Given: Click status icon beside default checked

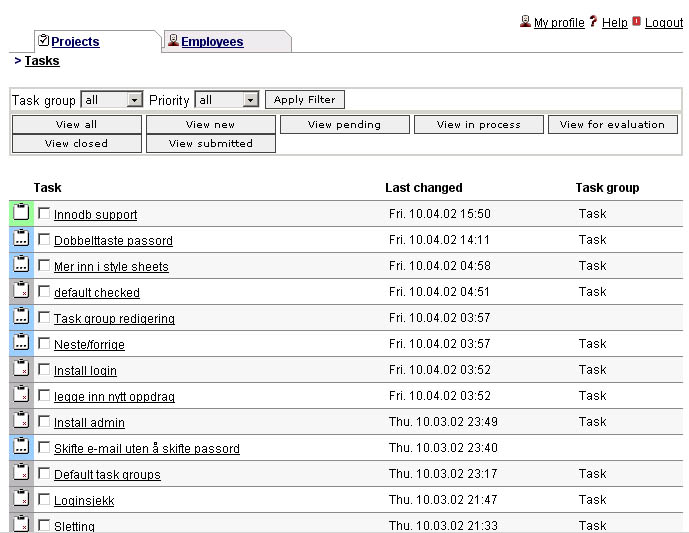Looking at the screenshot, I should 21,290.
